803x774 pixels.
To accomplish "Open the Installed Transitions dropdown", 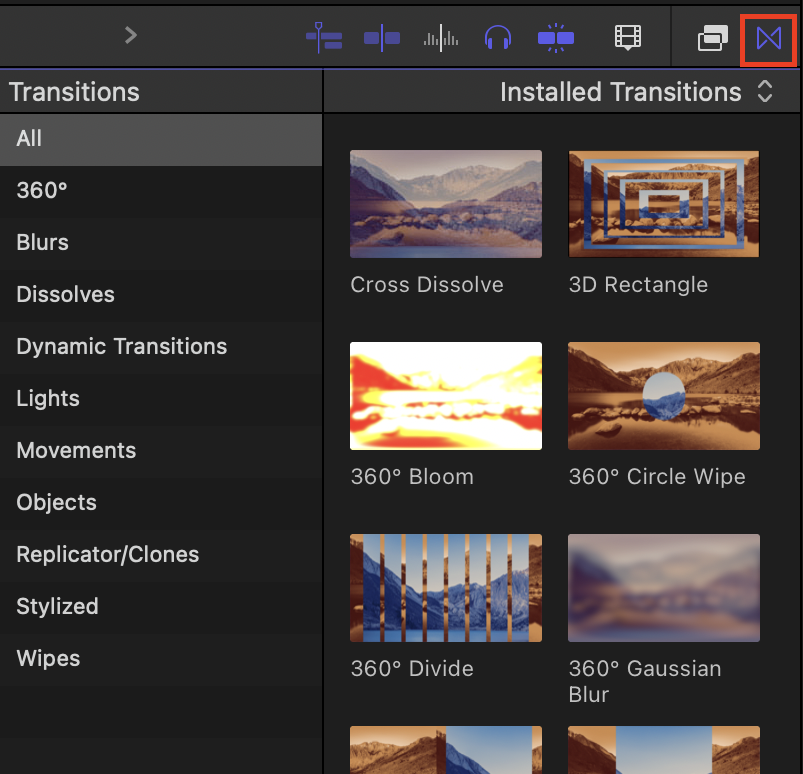I will (637, 92).
